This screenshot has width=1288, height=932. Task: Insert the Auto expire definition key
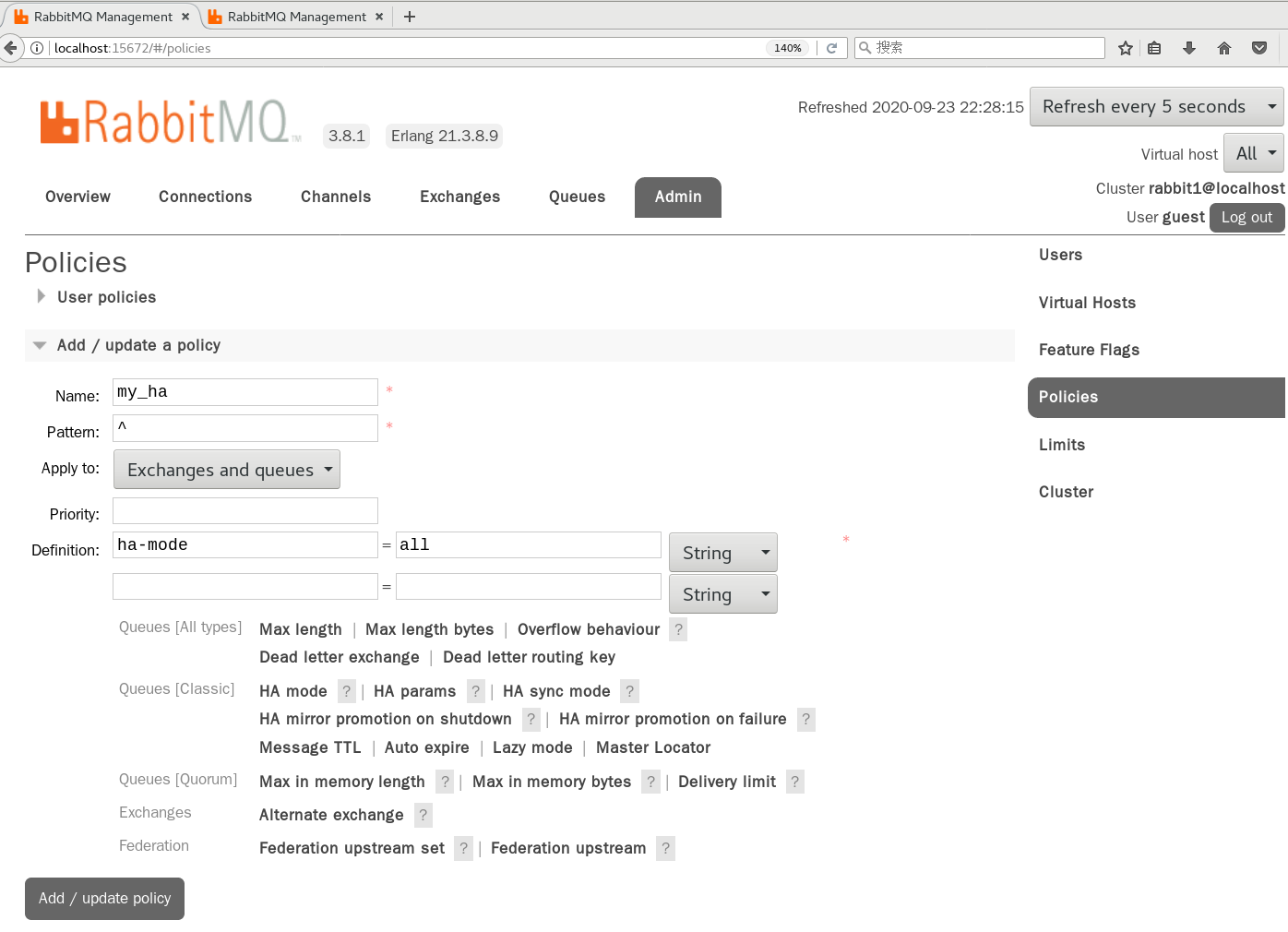click(x=426, y=747)
